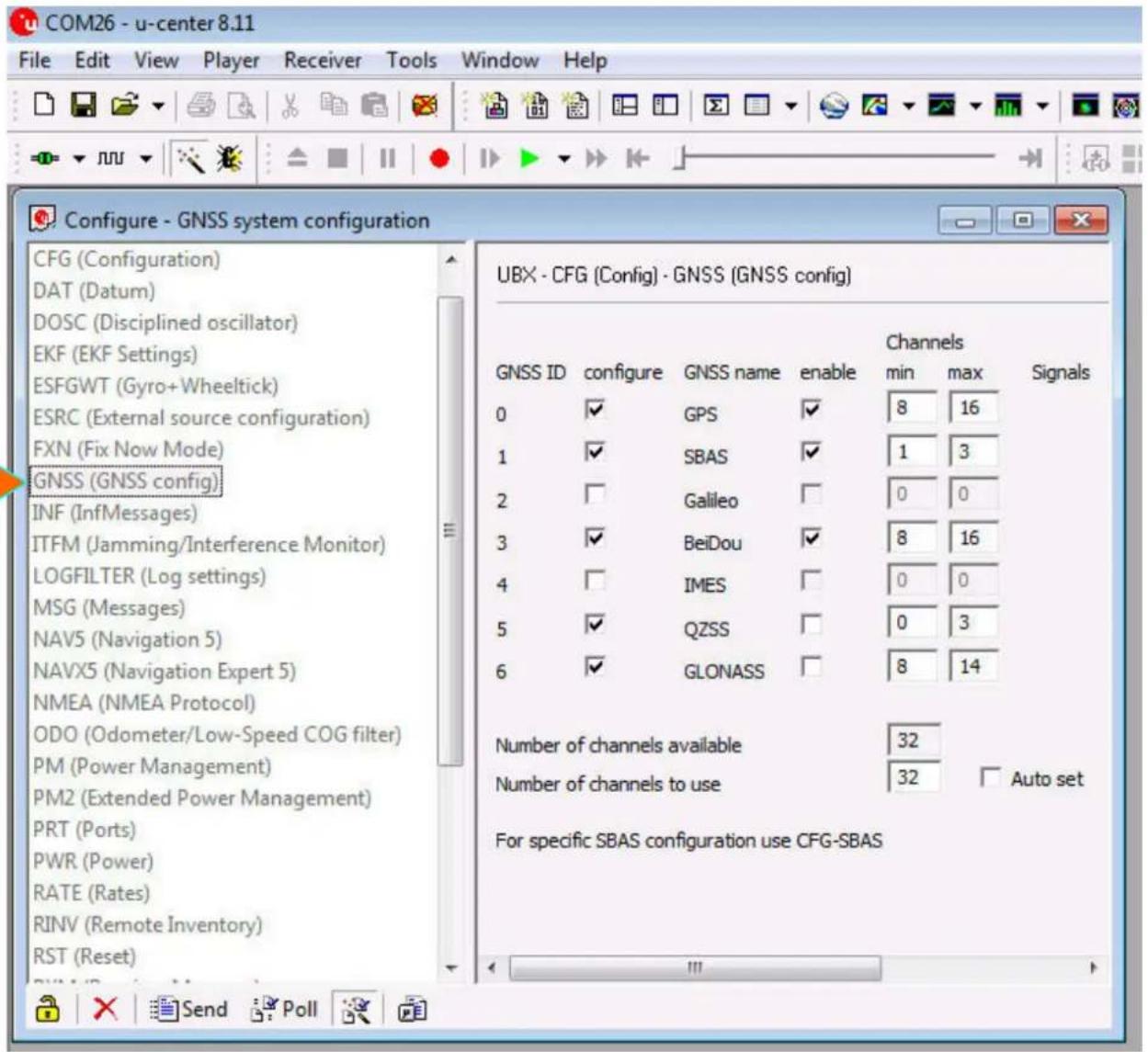This screenshot has width=1148, height=1052.
Task: Click the Jump to end player icon
Action: click(1029, 158)
